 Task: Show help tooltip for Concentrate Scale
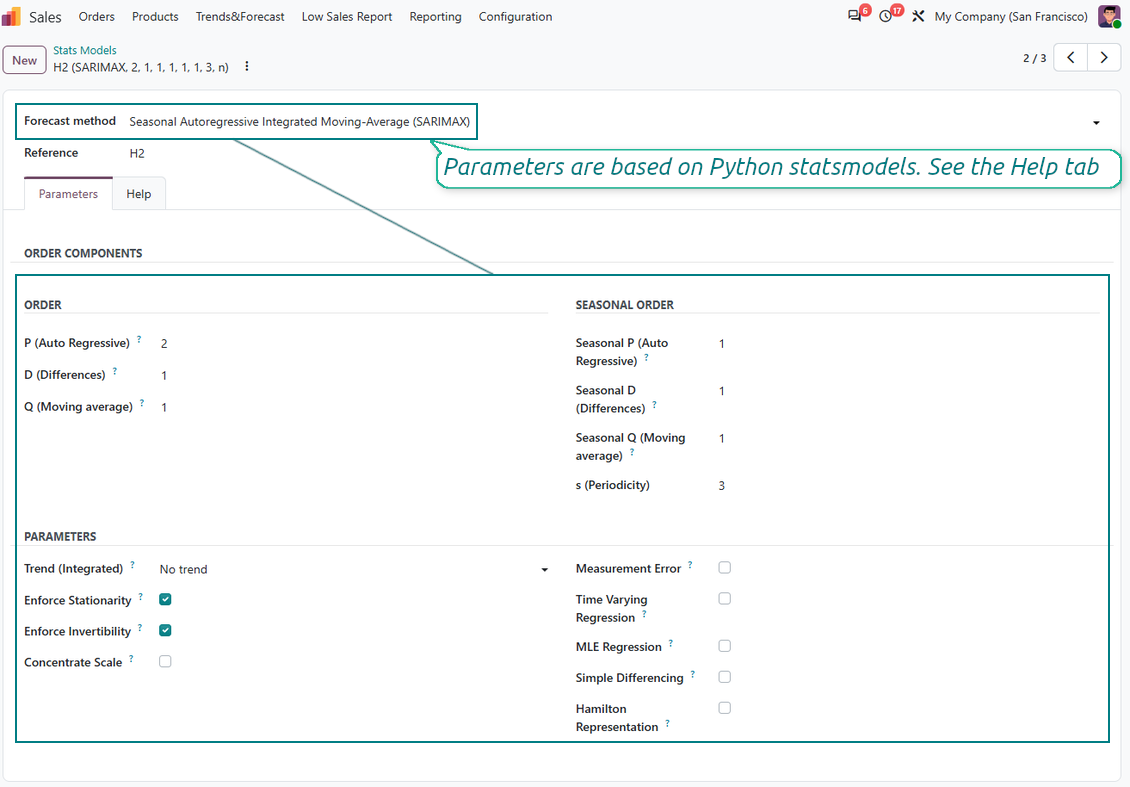tap(131, 658)
